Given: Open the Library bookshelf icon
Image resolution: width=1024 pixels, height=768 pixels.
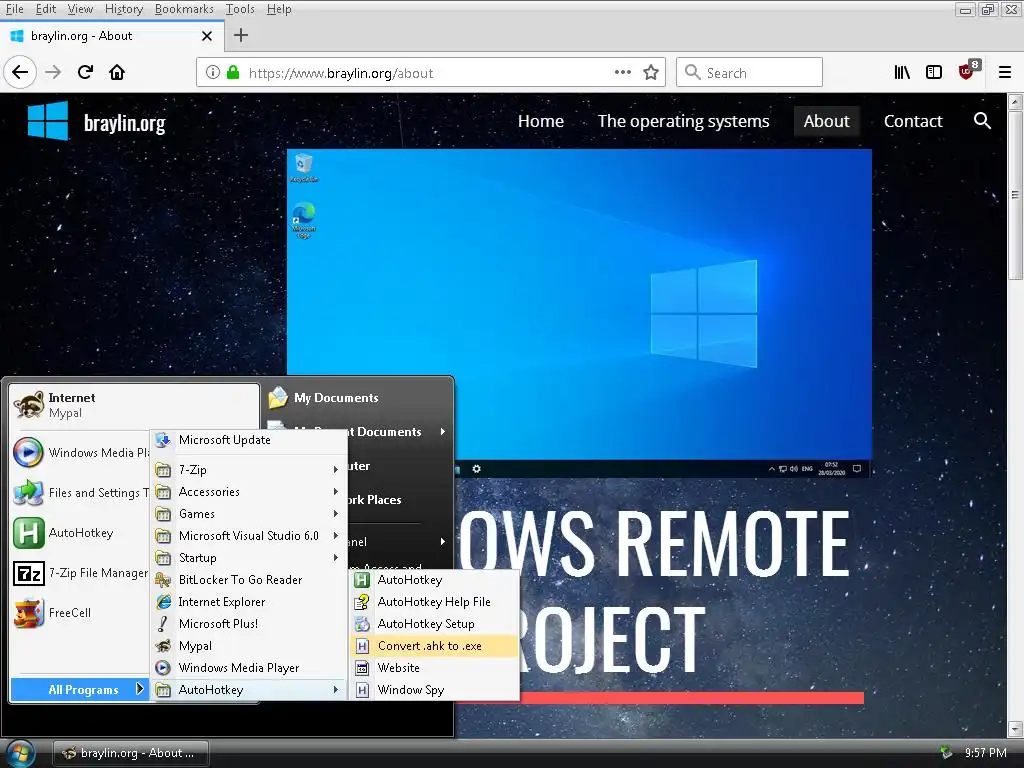Looking at the screenshot, I should pyautogui.click(x=902, y=72).
